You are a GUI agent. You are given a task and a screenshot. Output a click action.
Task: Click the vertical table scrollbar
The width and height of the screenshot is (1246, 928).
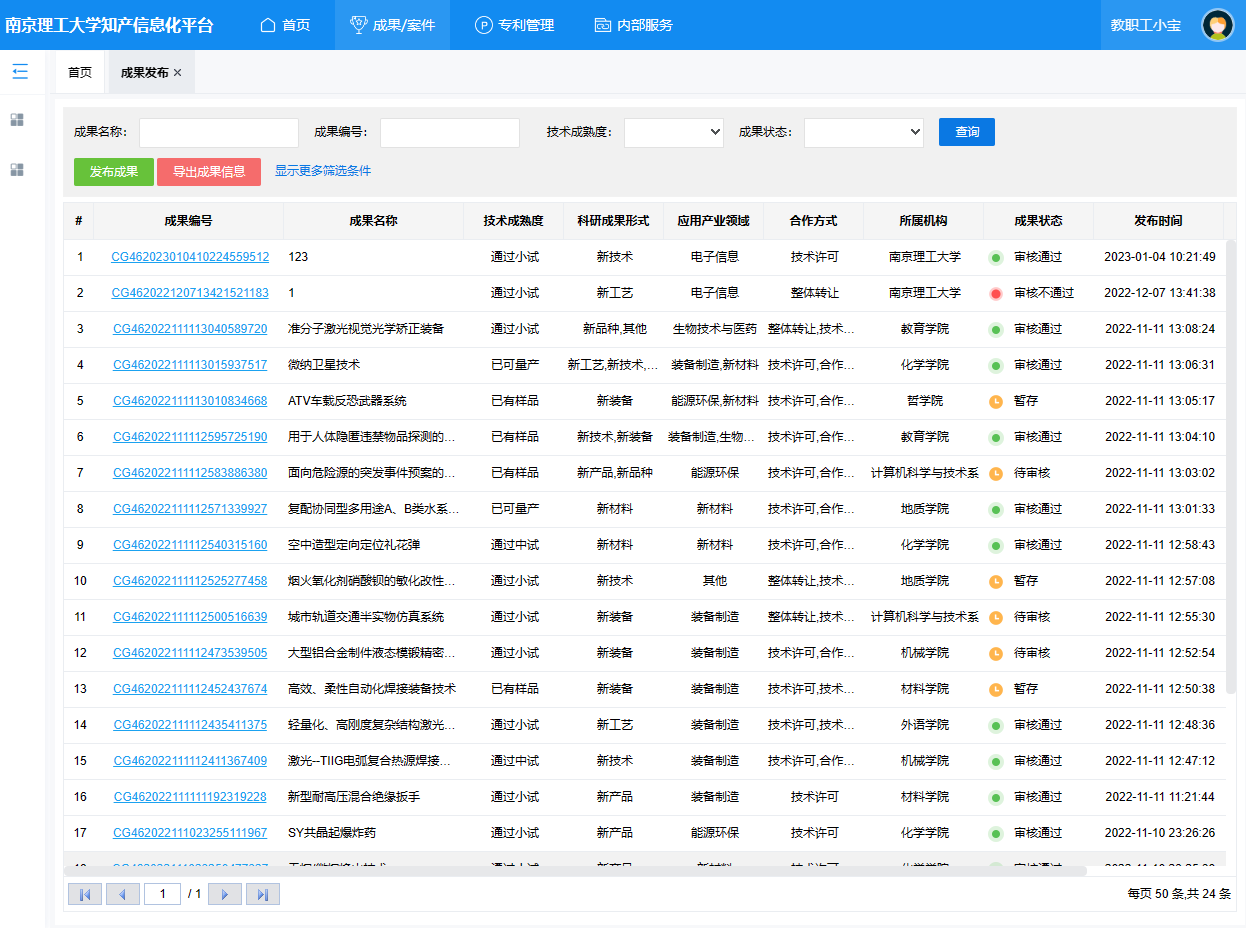[x=1231, y=467]
